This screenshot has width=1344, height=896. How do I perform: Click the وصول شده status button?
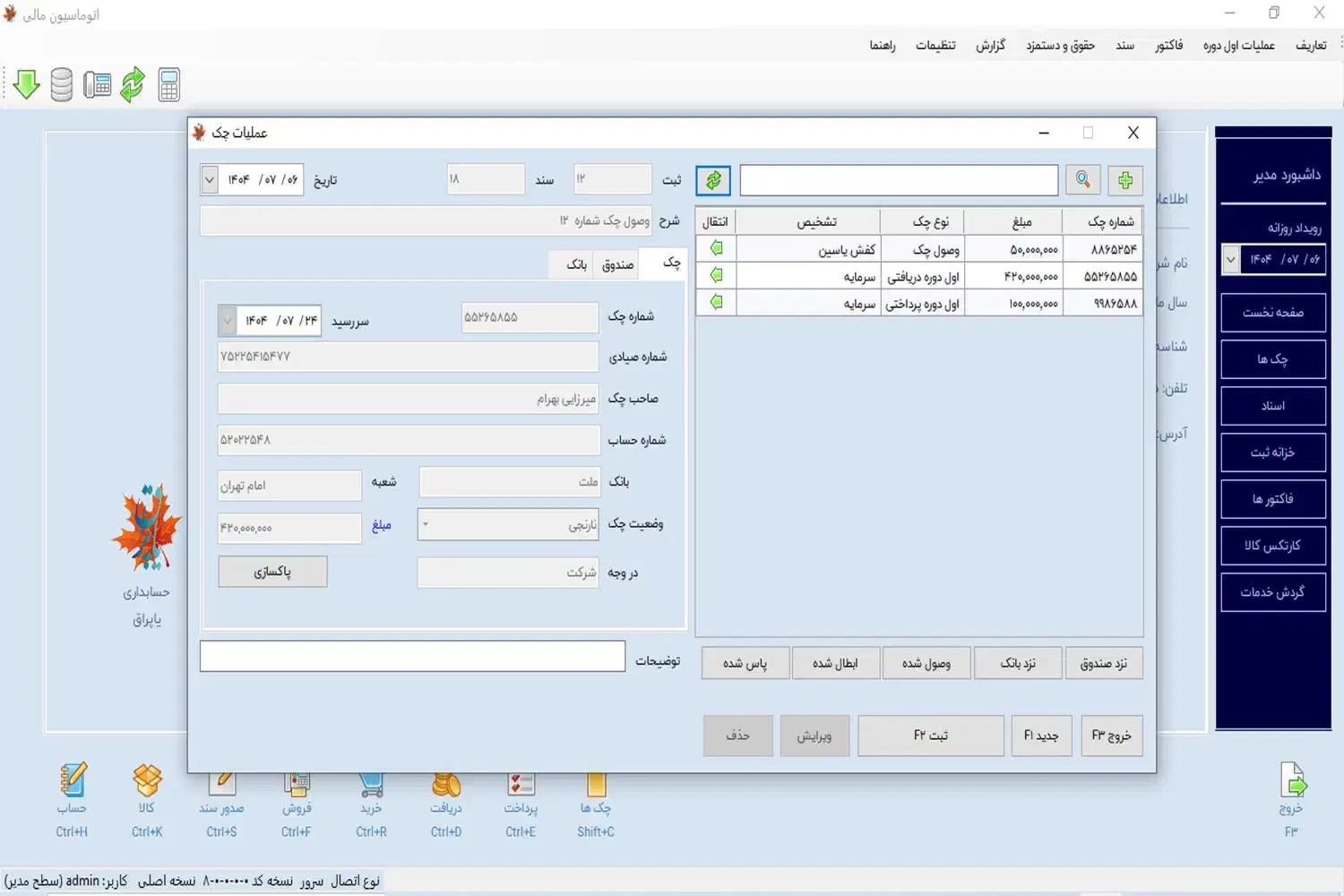926,663
